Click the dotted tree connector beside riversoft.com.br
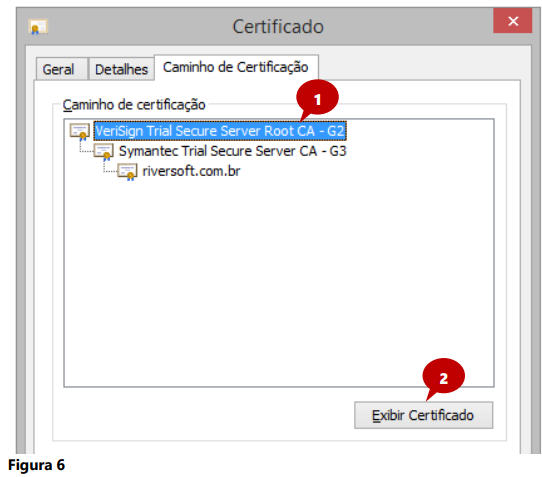The height and width of the screenshot is (477, 542). pyautogui.click(x=110, y=167)
